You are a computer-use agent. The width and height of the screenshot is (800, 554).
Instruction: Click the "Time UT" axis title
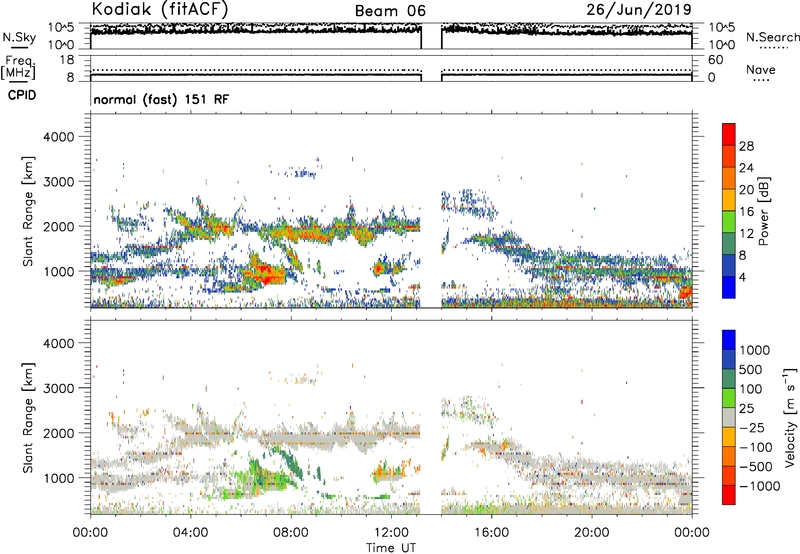(x=391, y=548)
